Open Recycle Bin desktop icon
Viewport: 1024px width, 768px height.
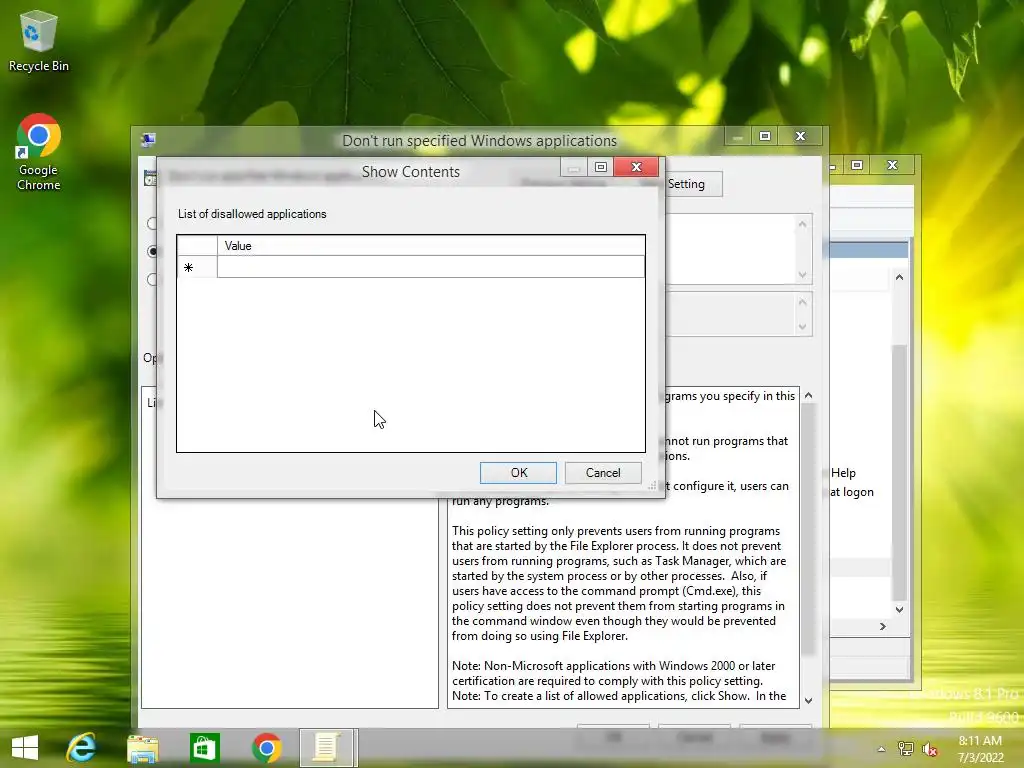[39, 40]
